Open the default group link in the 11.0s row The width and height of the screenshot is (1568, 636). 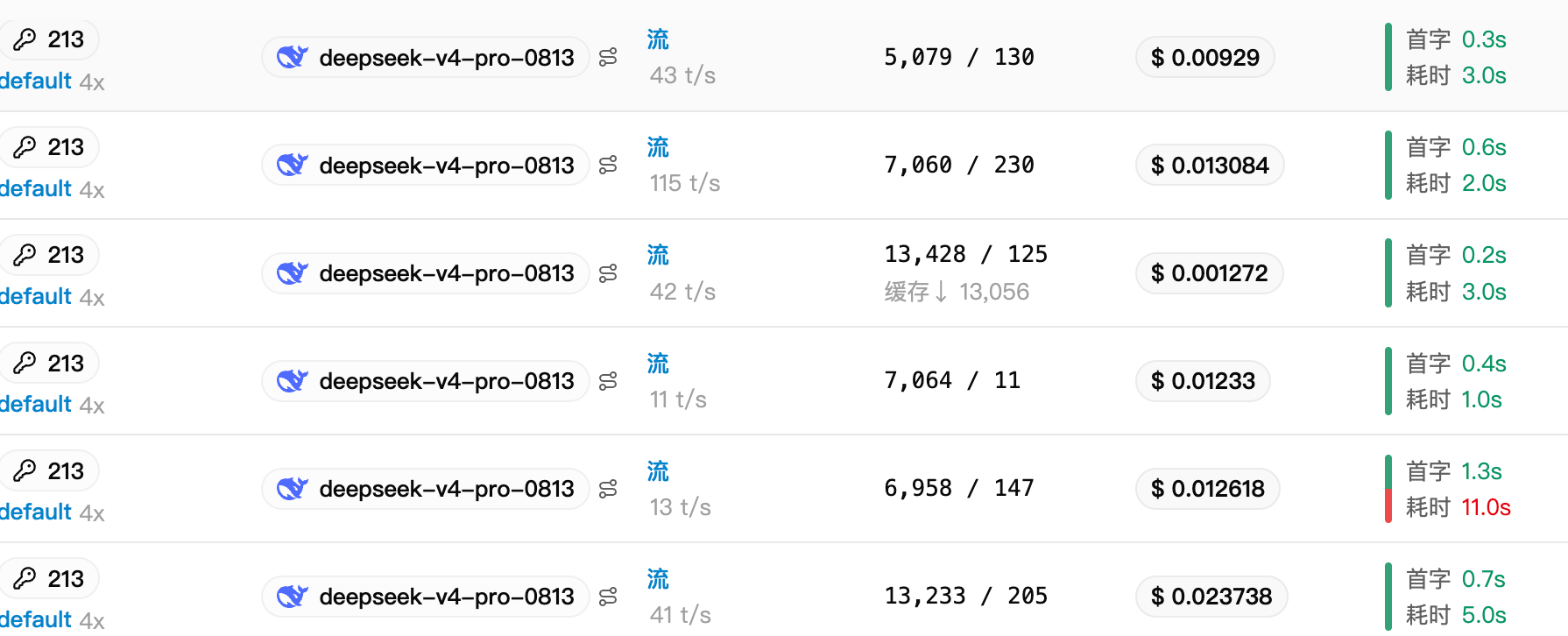click(x=35, y=512)
